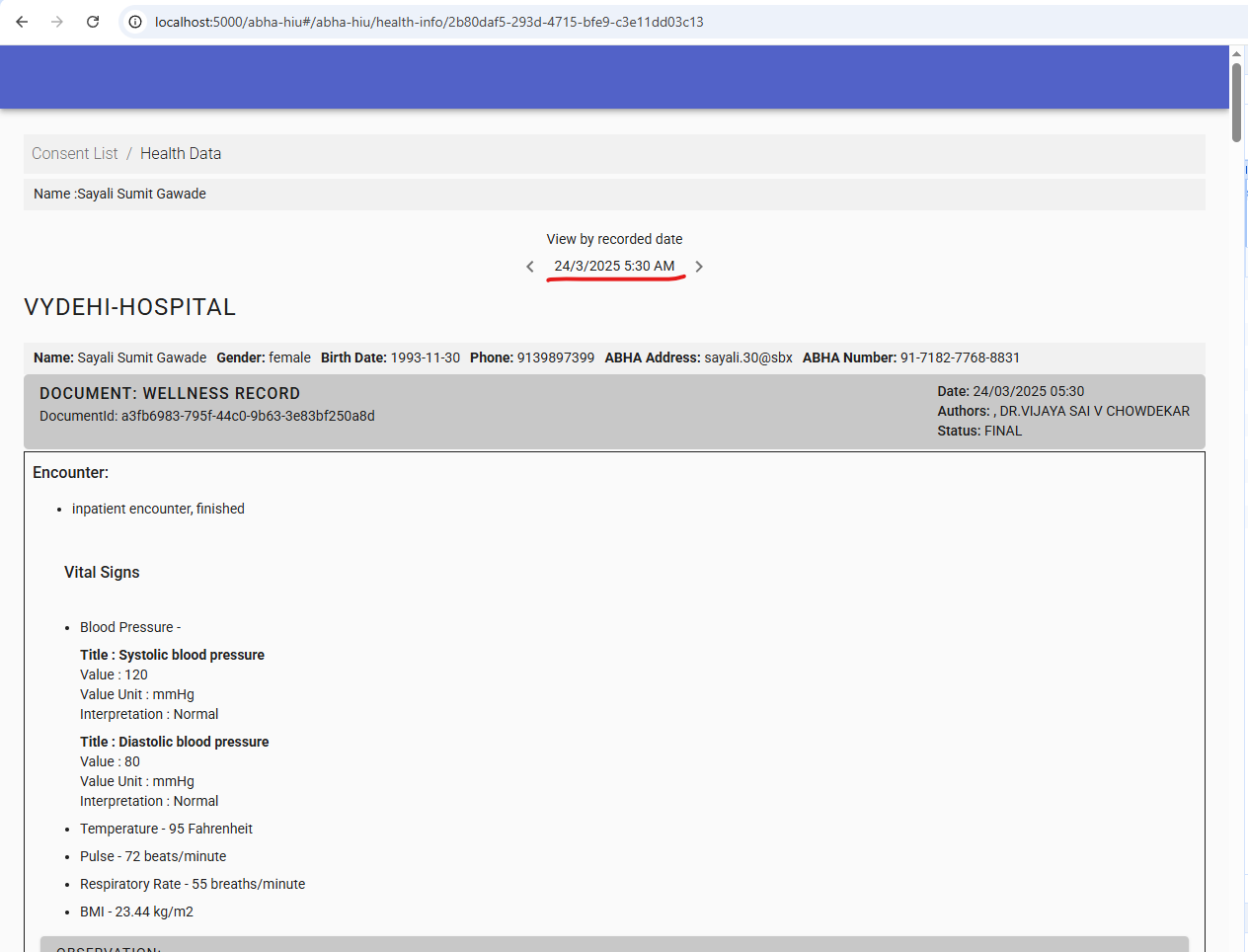Grab the vertical page scrollbar thumb
This screenshot has width=1248, height=952.
(1236, 103)
